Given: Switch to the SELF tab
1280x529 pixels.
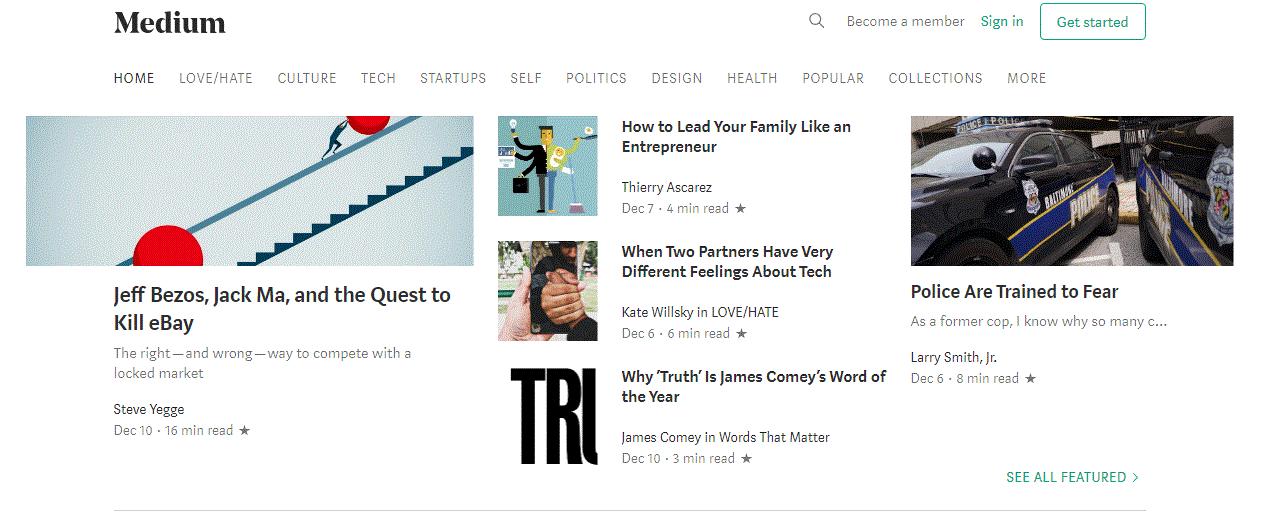Looking at the screenshot, I should pos(526,78).
